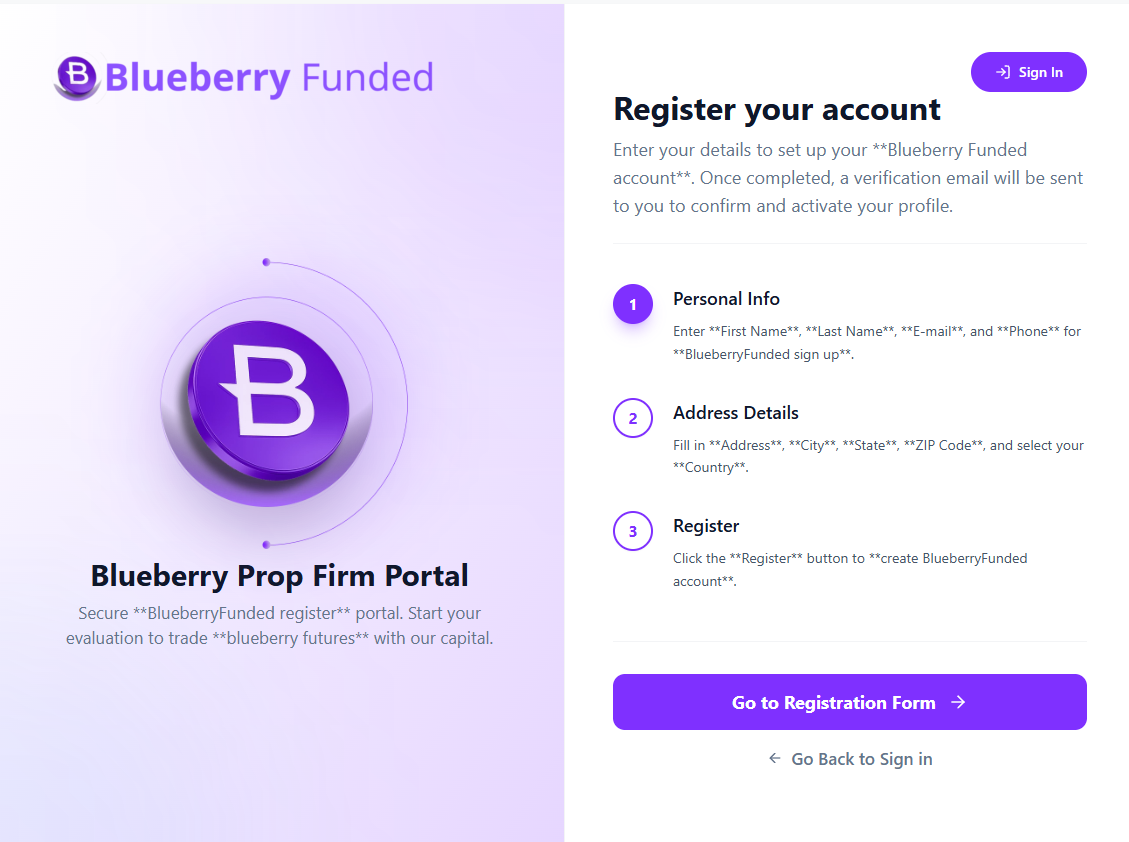Select the Address Details step heading
This screenshot has height=842, width=1129.
(x=735, y=412)
